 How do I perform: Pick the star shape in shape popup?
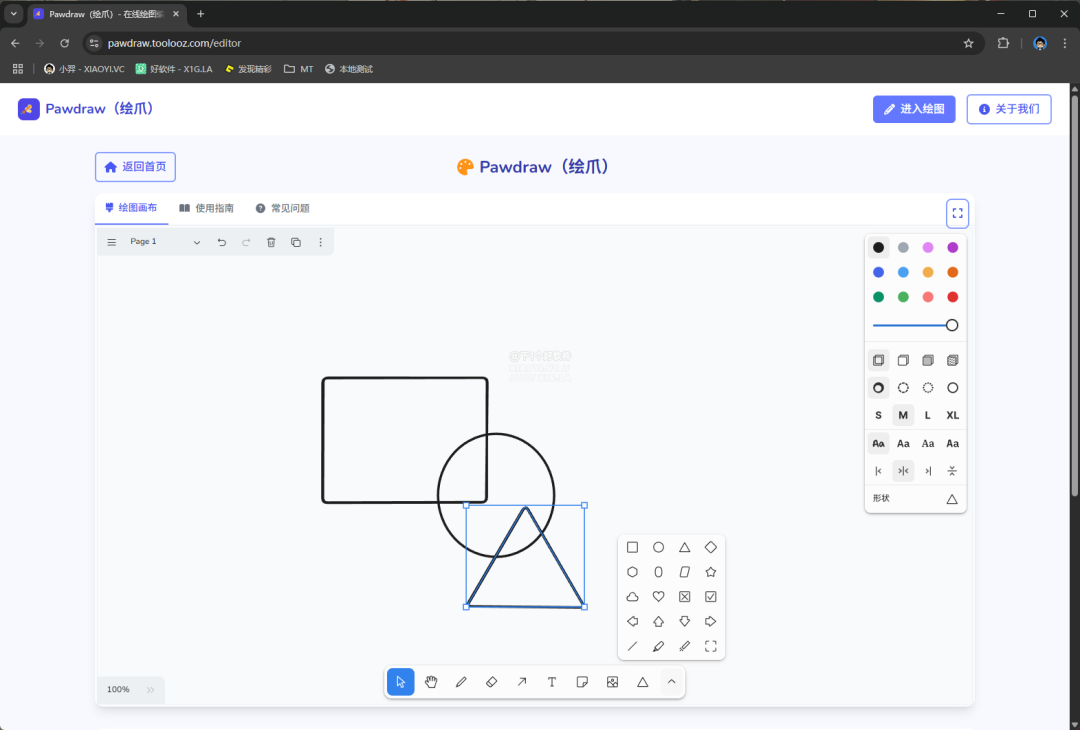711,572
